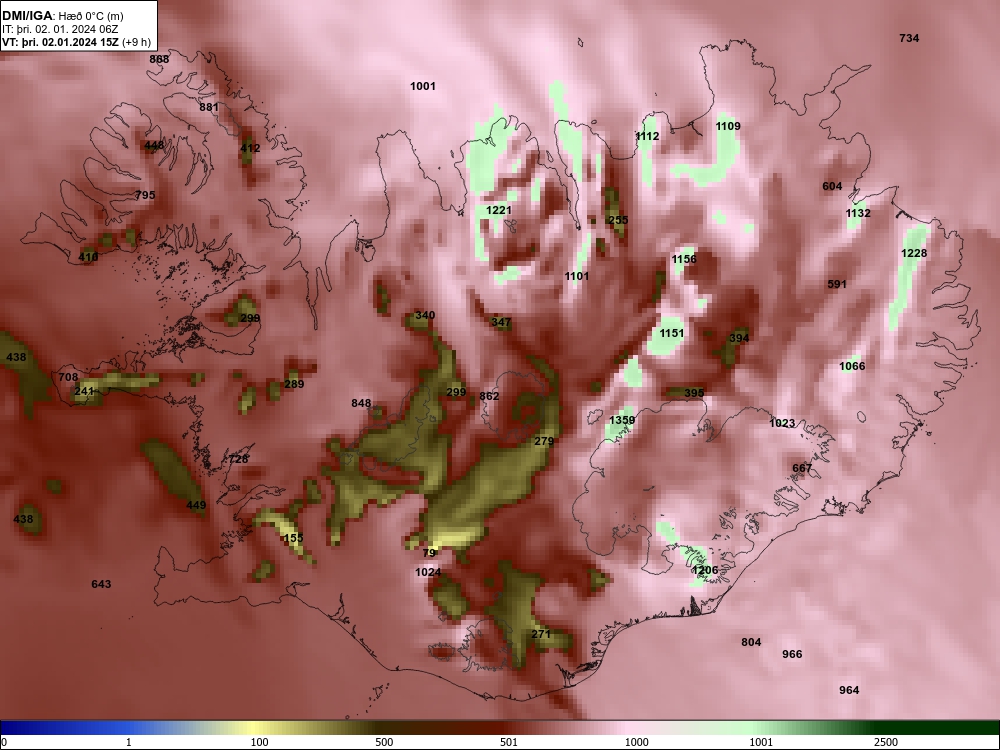Select the 241 value label

[84, 392]
